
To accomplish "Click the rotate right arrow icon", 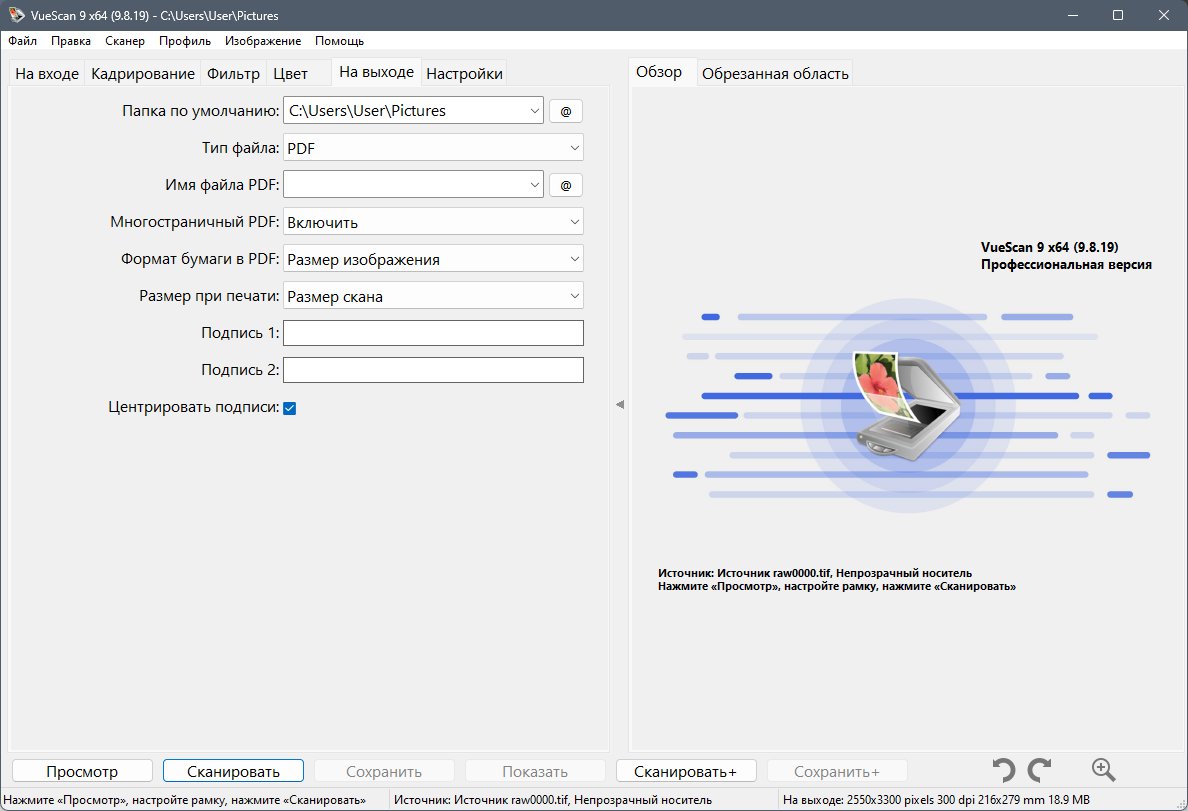I will pos(1040,770).
